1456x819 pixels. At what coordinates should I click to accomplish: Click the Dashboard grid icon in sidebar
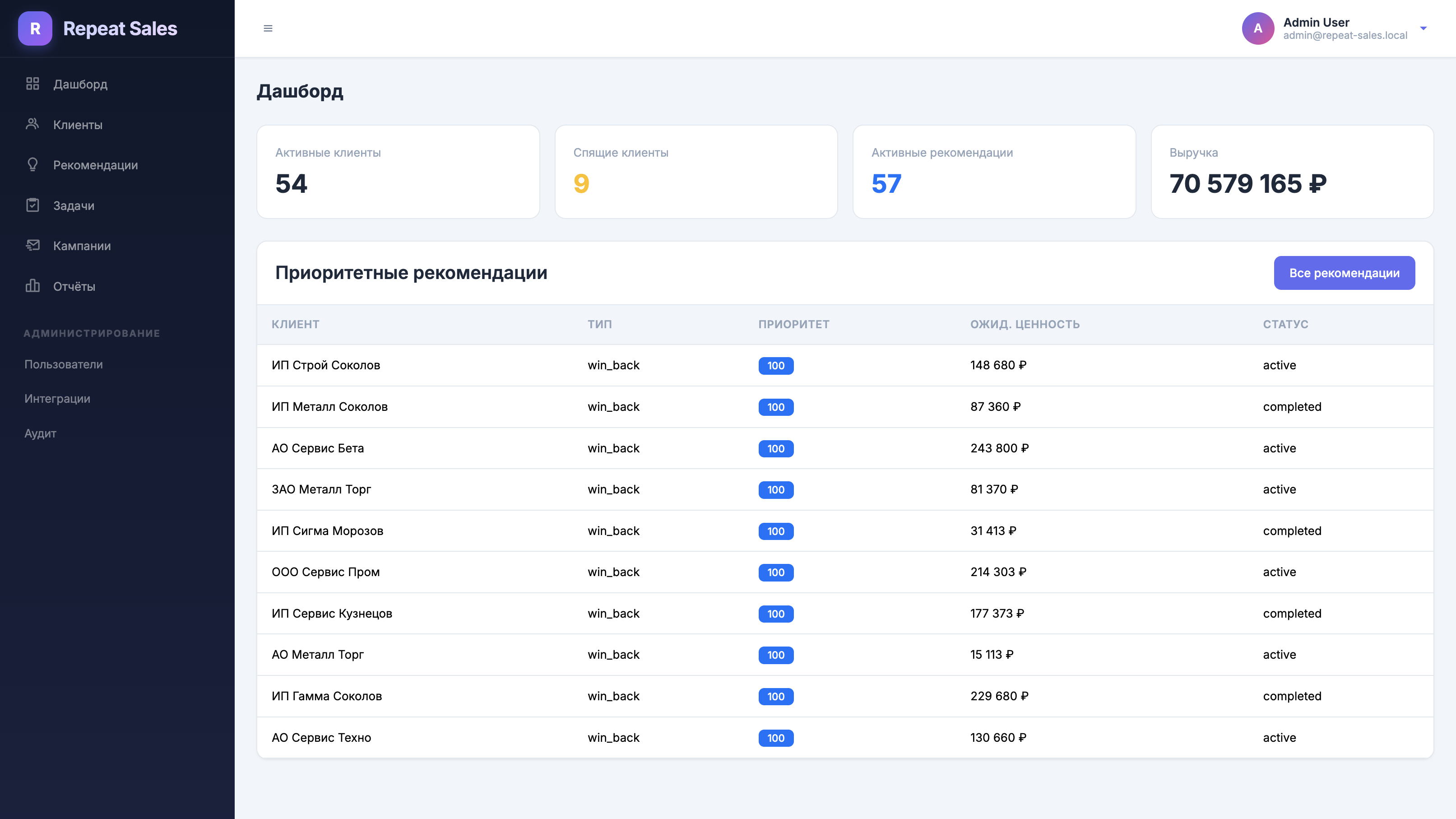tap(32, 84)
